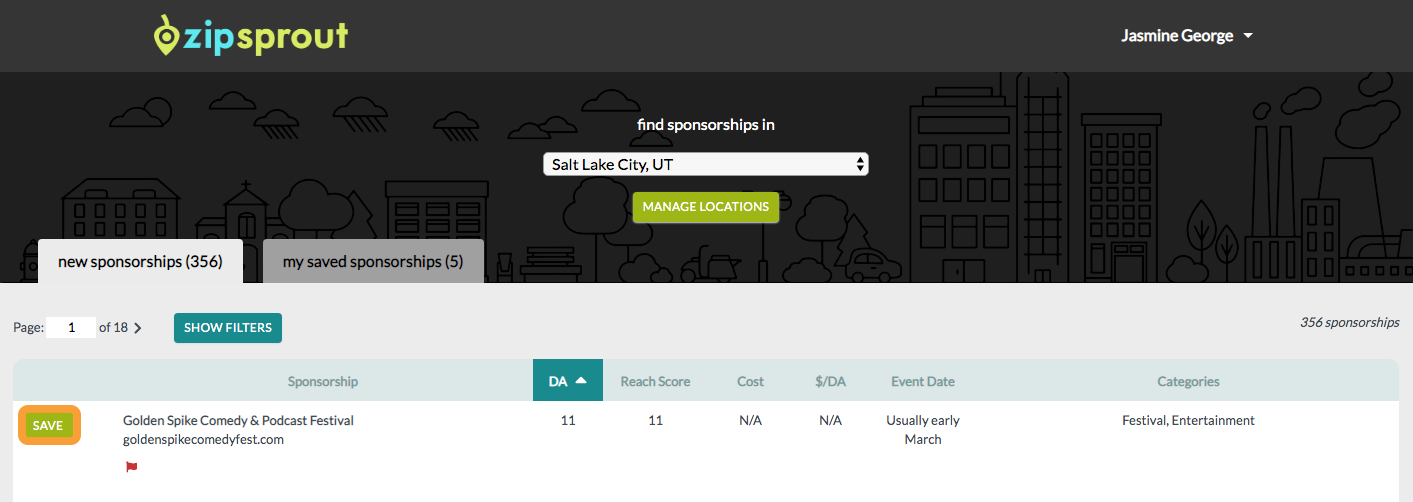The height and width of the screenshot is (502, 1413).
Task: Sort by Event Date column
Action: (923, 381)
